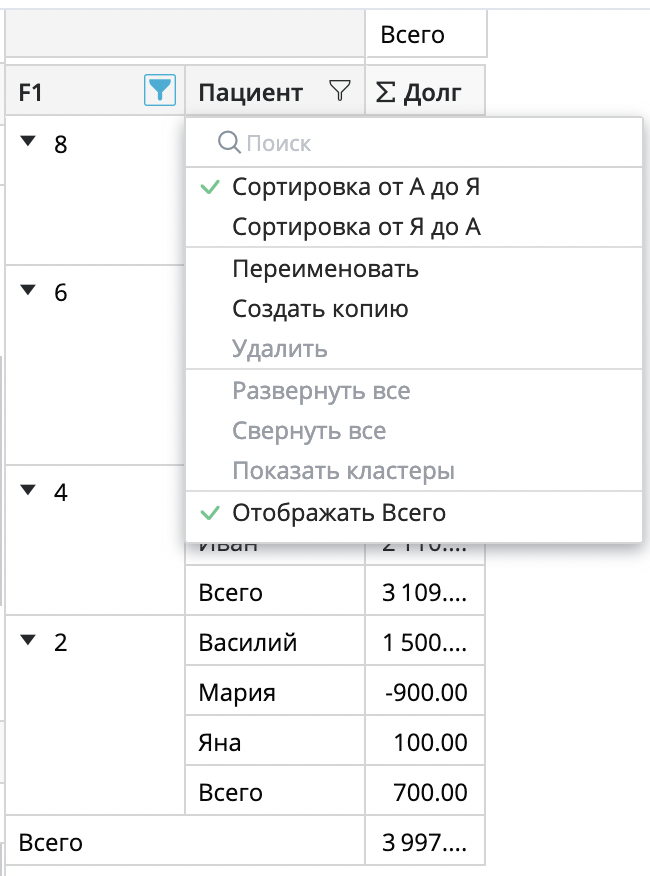Screen dimensions: 650x876
Task: Collapse group 8 row
Action: (28, 142)
